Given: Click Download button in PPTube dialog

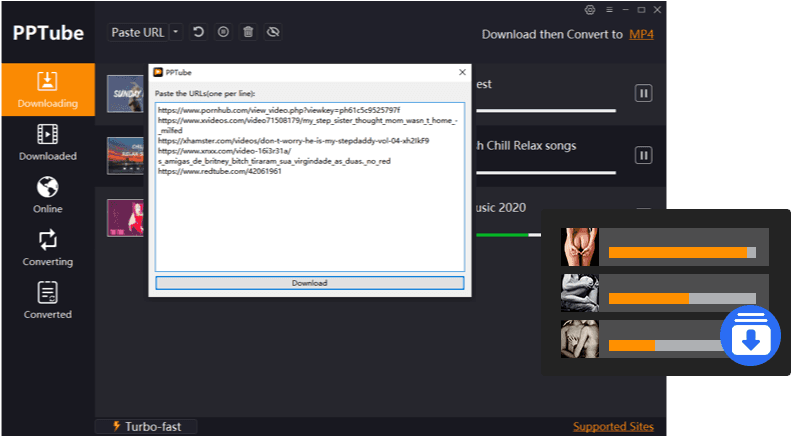Looking at the screenshot, I should [309, 283].
